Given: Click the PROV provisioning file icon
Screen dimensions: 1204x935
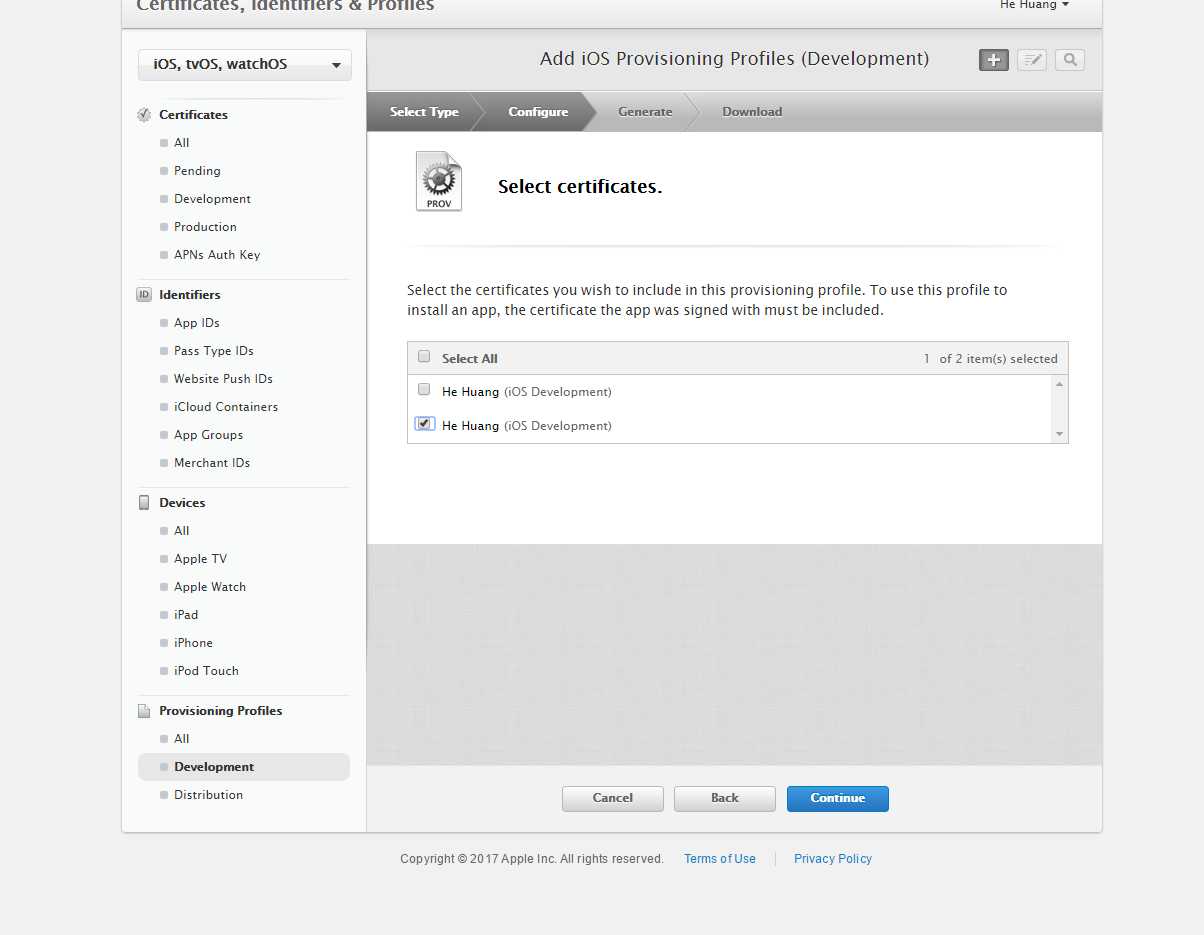Looking at the screenshot, I should click(439, 182).
